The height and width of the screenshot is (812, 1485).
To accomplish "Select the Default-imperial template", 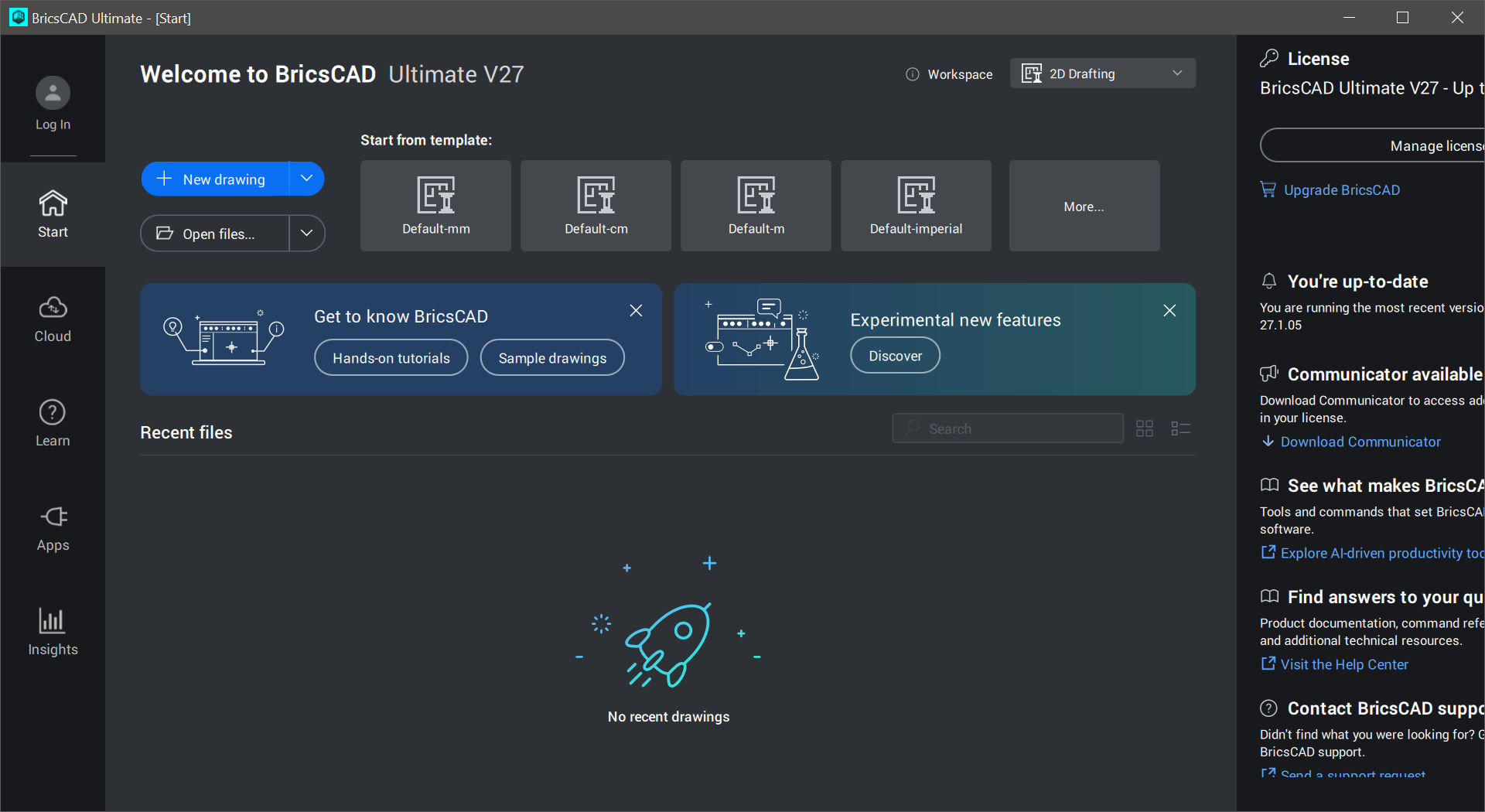I will coord(916,206).
